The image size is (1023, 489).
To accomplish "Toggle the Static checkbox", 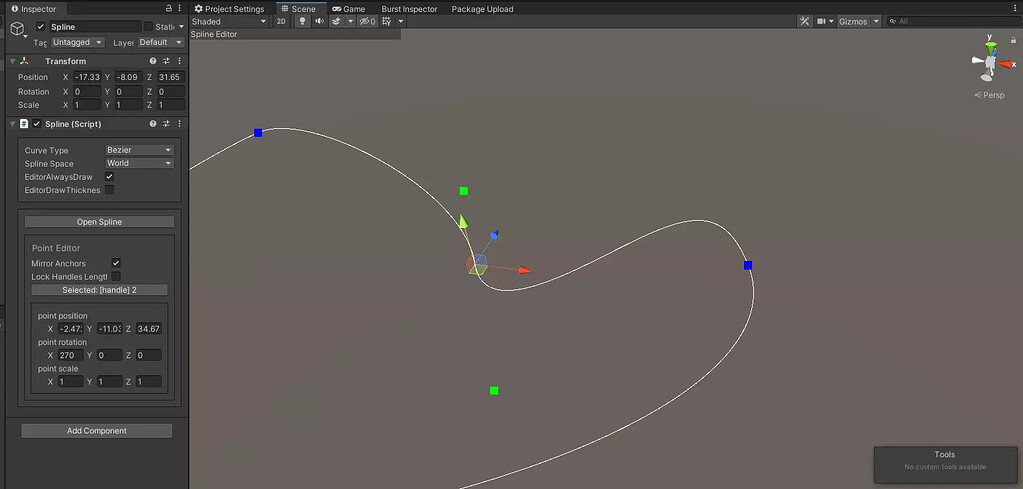I will (x=148, y=27).
